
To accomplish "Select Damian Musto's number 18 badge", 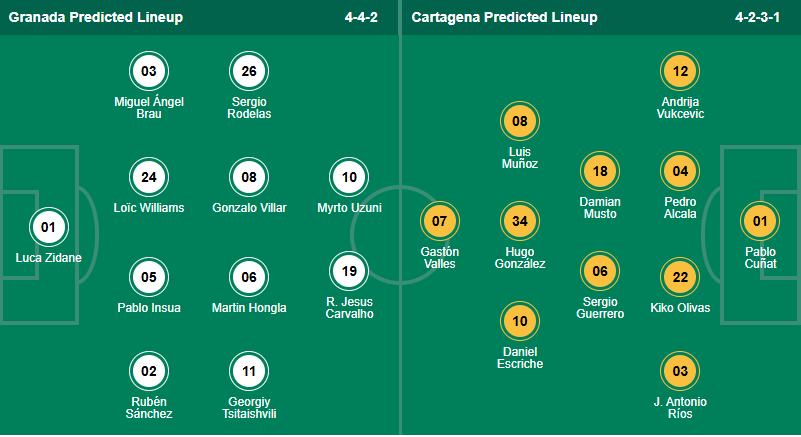I will pyautogui.click(x=600, y=171).
